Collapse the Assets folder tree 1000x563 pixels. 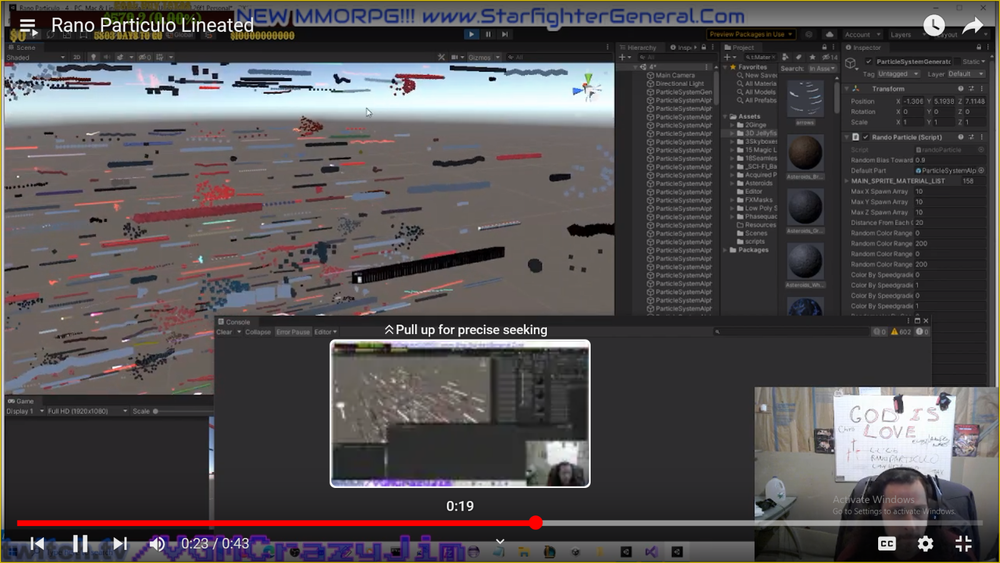click(726, 117)
